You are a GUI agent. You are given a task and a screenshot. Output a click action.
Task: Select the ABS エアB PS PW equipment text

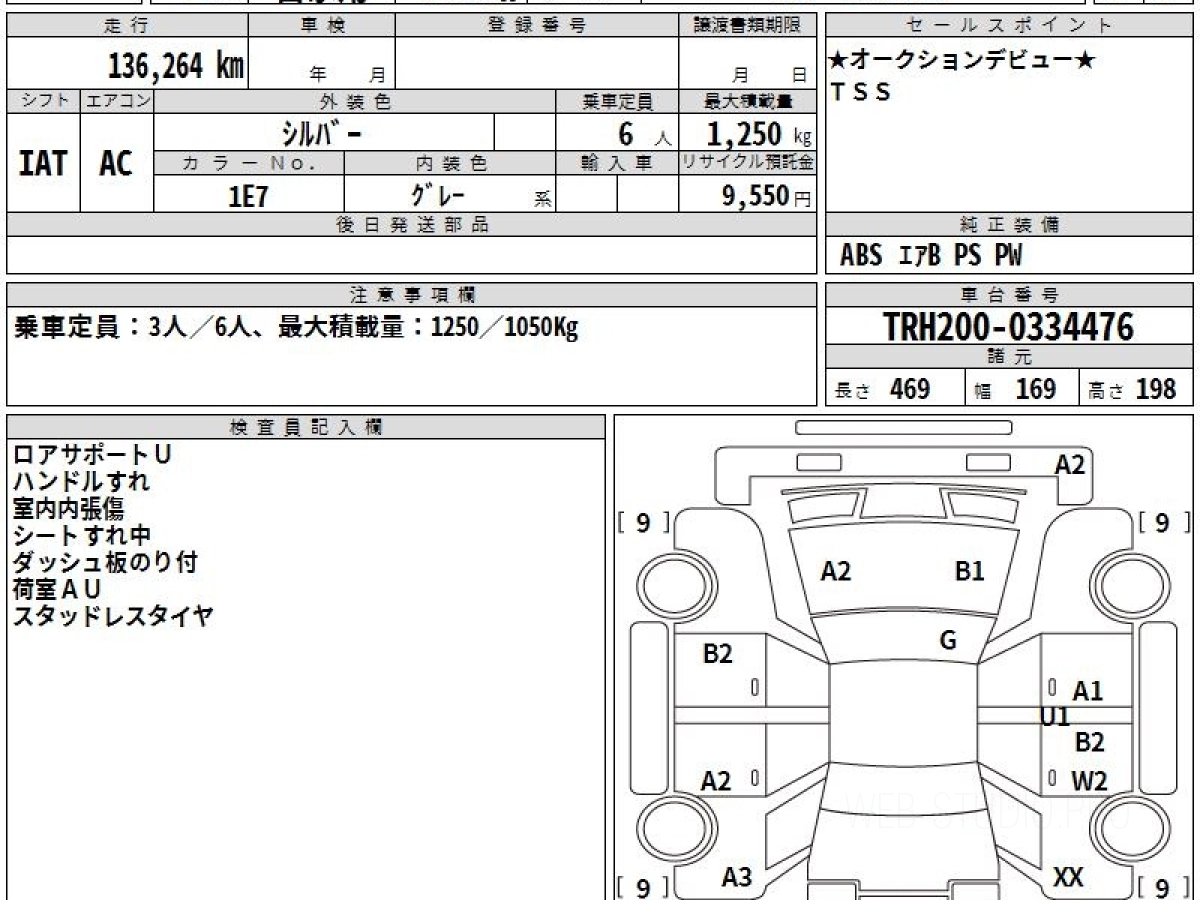coord(931,256)
